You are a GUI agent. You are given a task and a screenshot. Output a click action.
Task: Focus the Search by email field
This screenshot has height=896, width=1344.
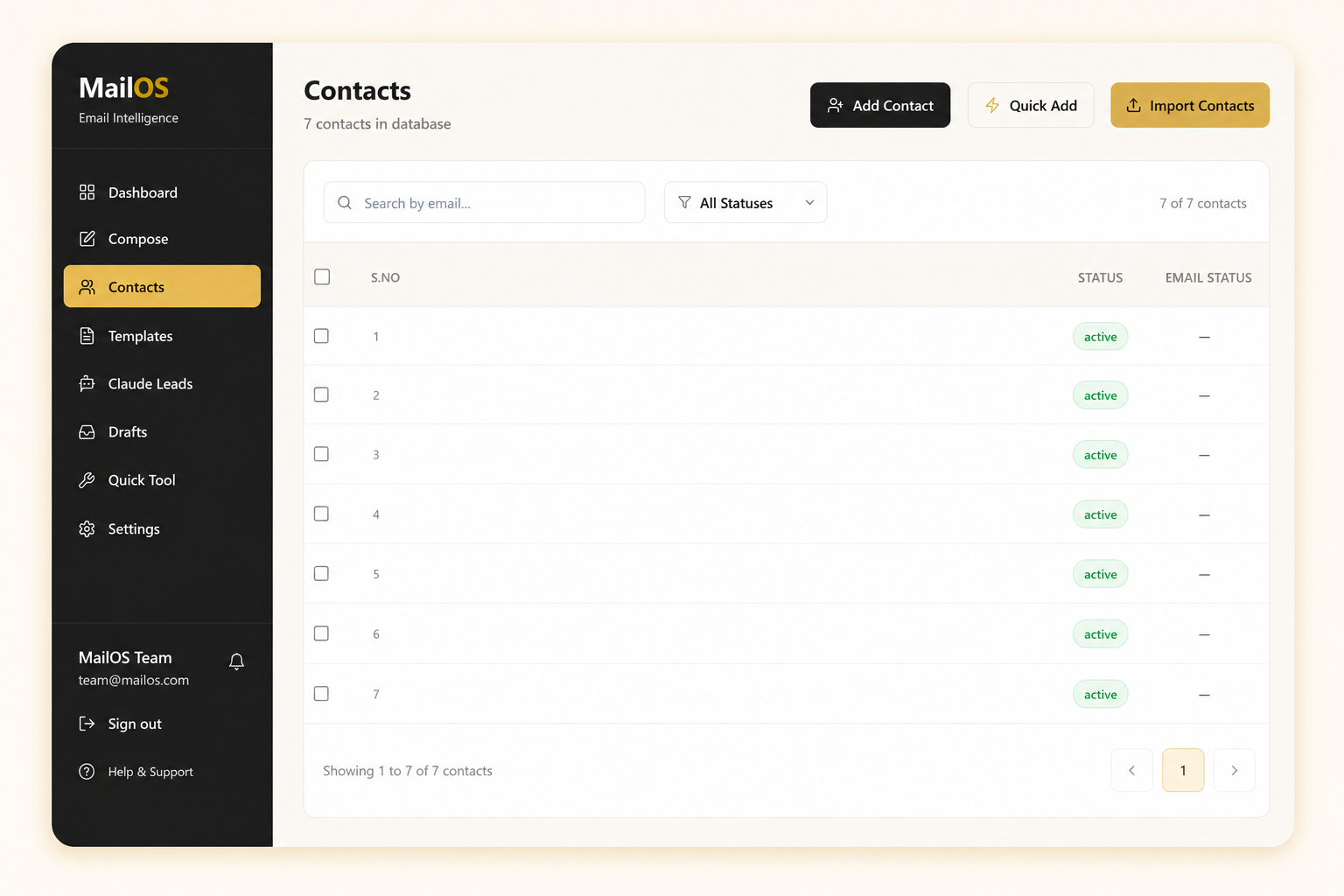click(484, 202)
